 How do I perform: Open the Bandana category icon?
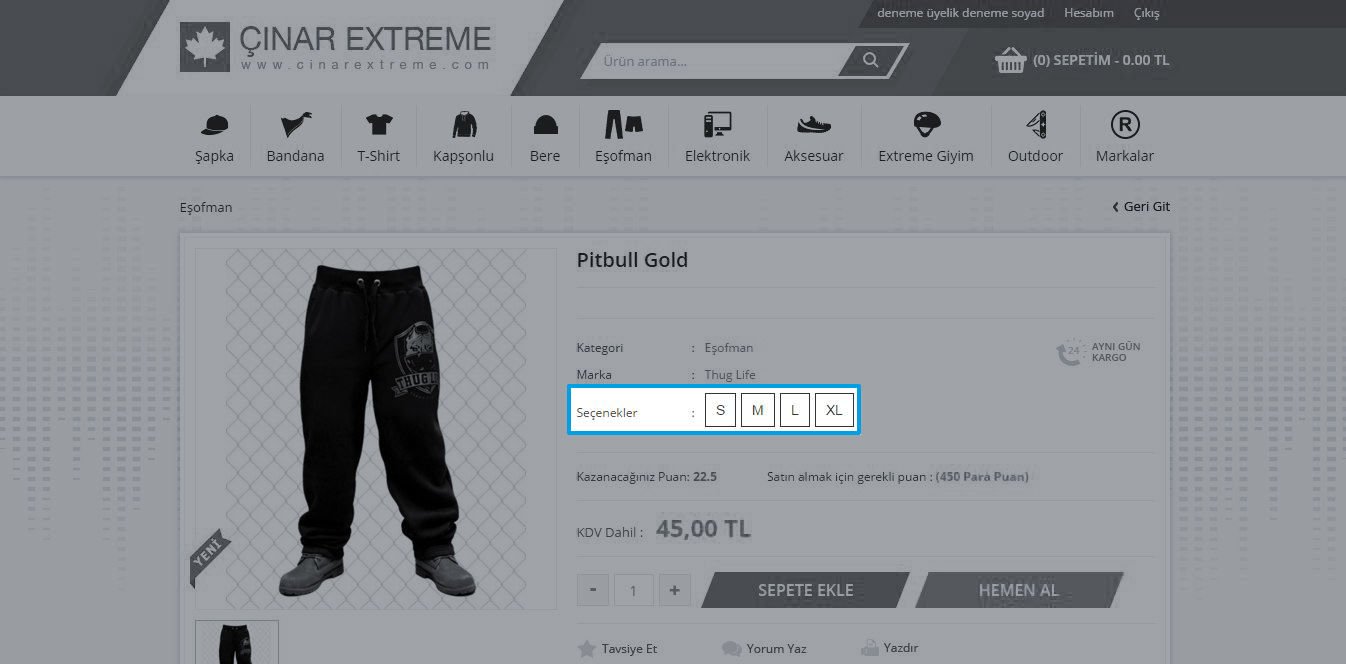click(296, 125)
